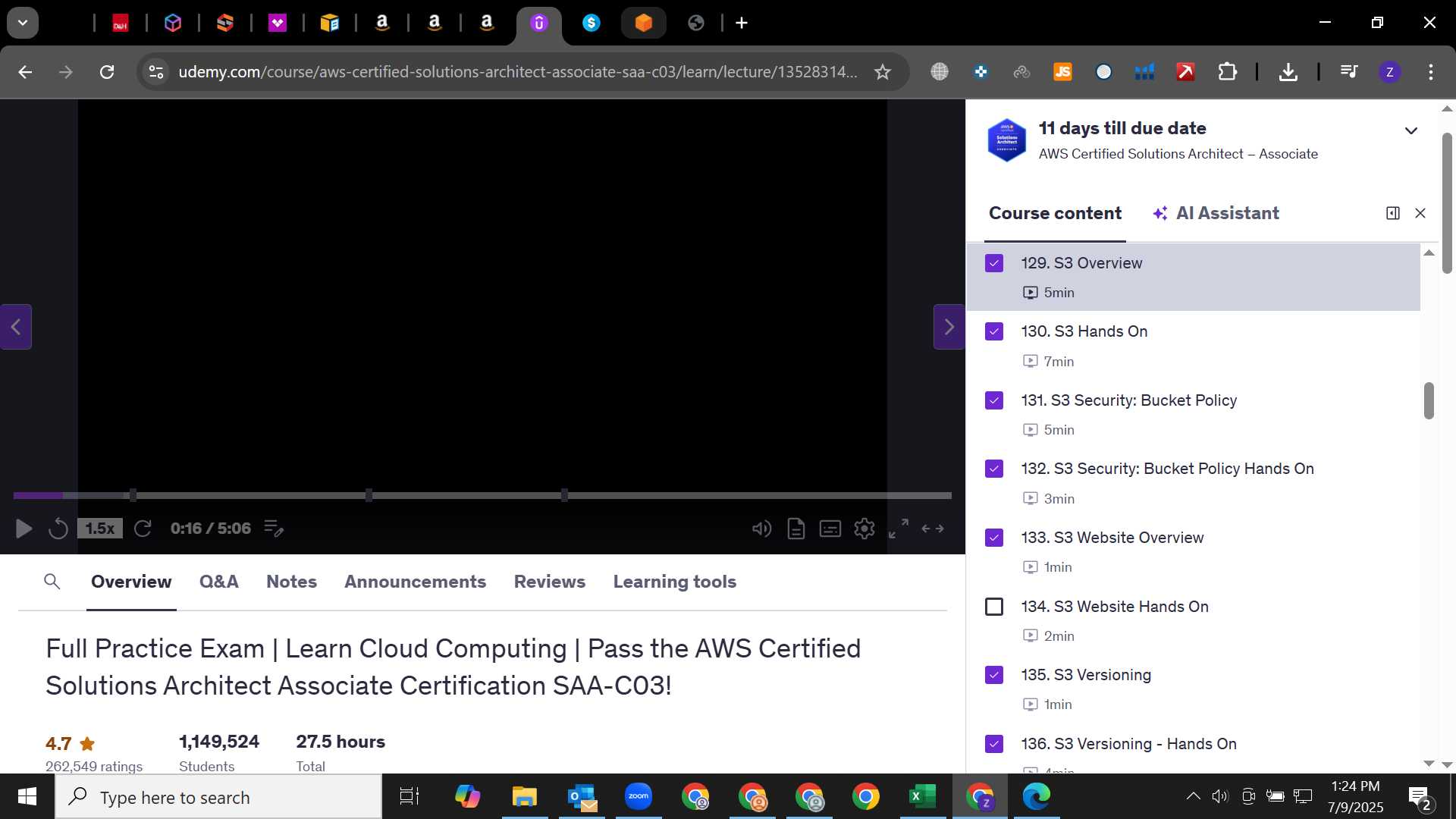Open the 1.5x playback speed menu
Image resolution: width=1456 pixels, height=819 pixels.
tap(99, 529)
